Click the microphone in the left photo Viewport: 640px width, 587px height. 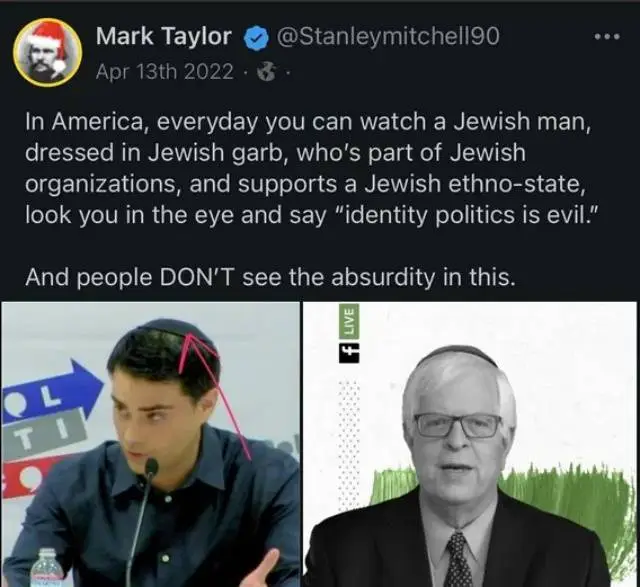141,518
